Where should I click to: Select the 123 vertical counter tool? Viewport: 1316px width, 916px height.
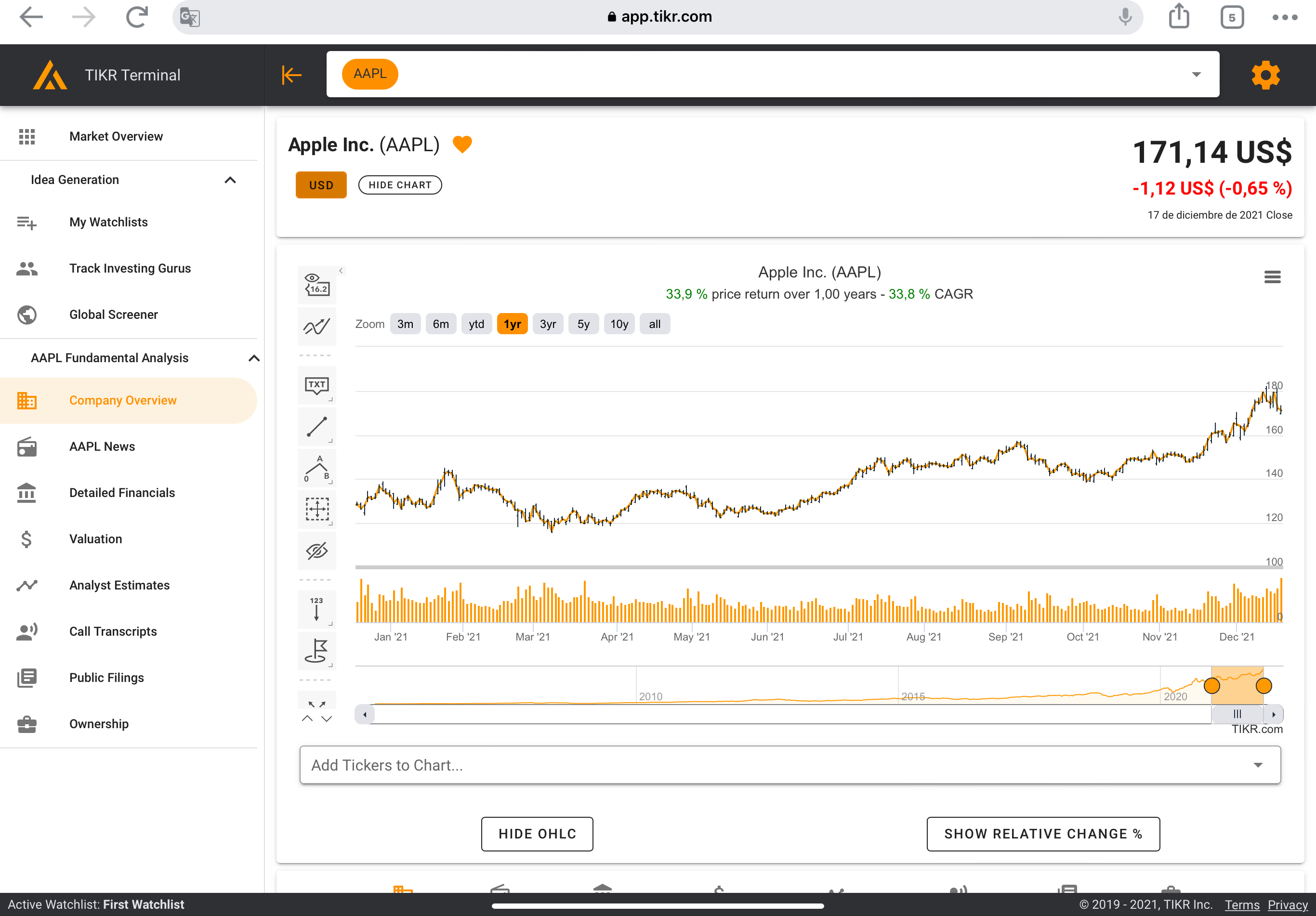(316, 609)
